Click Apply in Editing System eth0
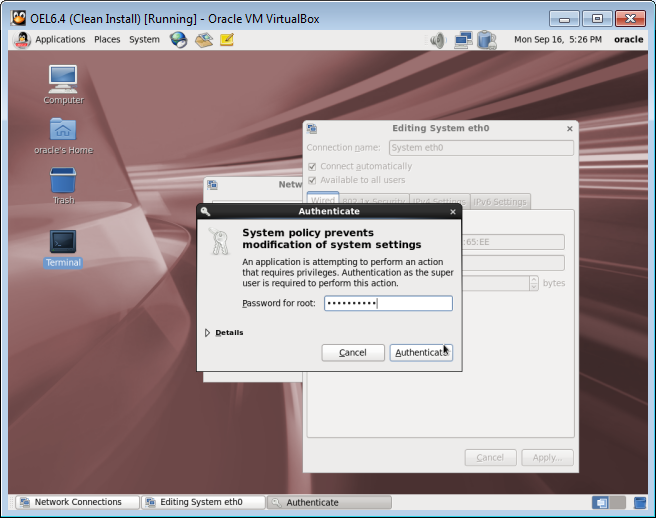Image resolution: width=656 pixels, height=518 pixels. tap(547, 458)
